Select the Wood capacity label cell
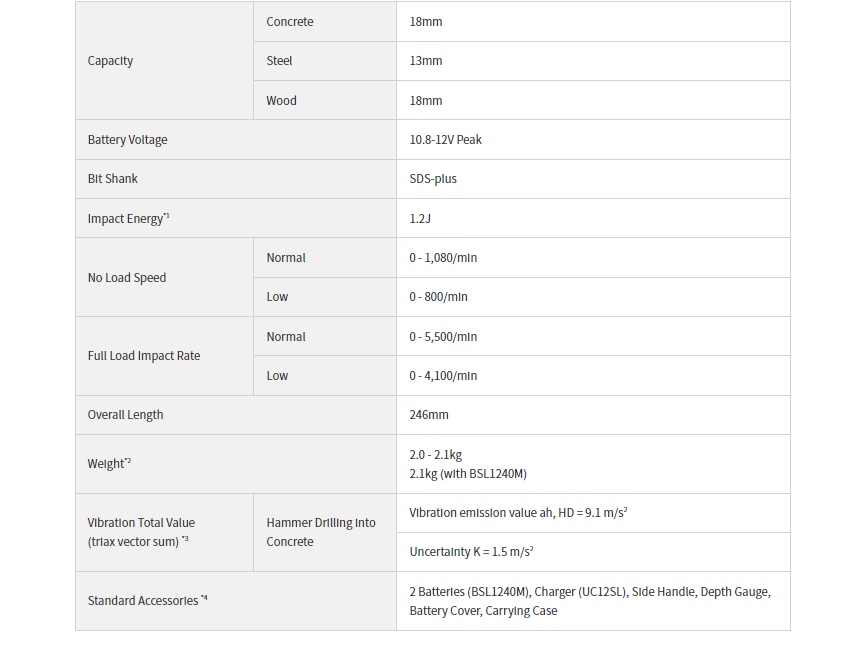Screen dimensions: 854x650 click(x=325, y=100)
